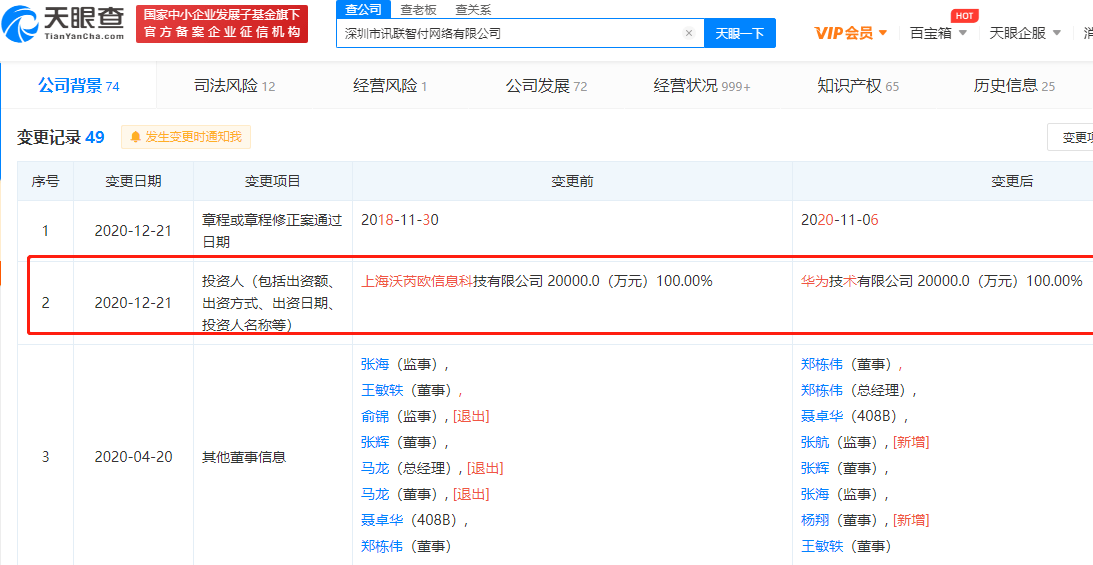Open 上海沃芮欧信息科技有限公司 link

(451, 281)
